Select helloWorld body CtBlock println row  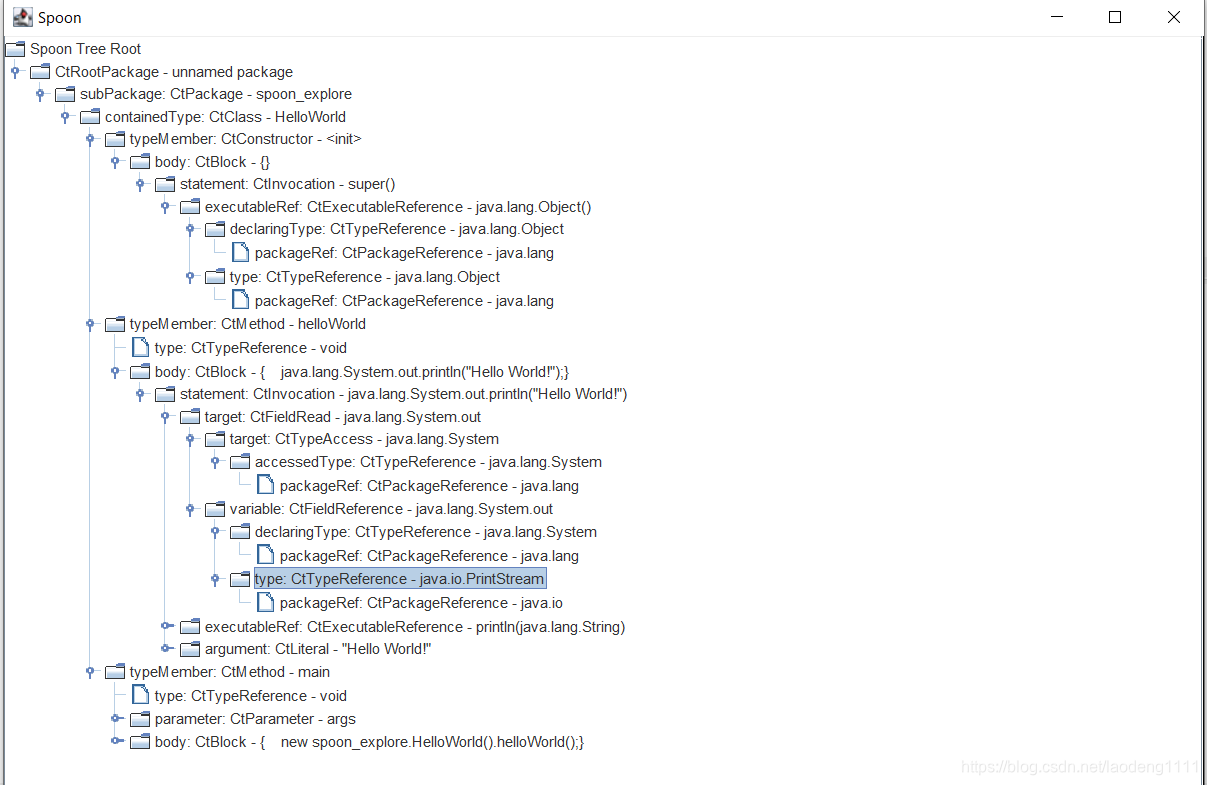click(362, 371)
